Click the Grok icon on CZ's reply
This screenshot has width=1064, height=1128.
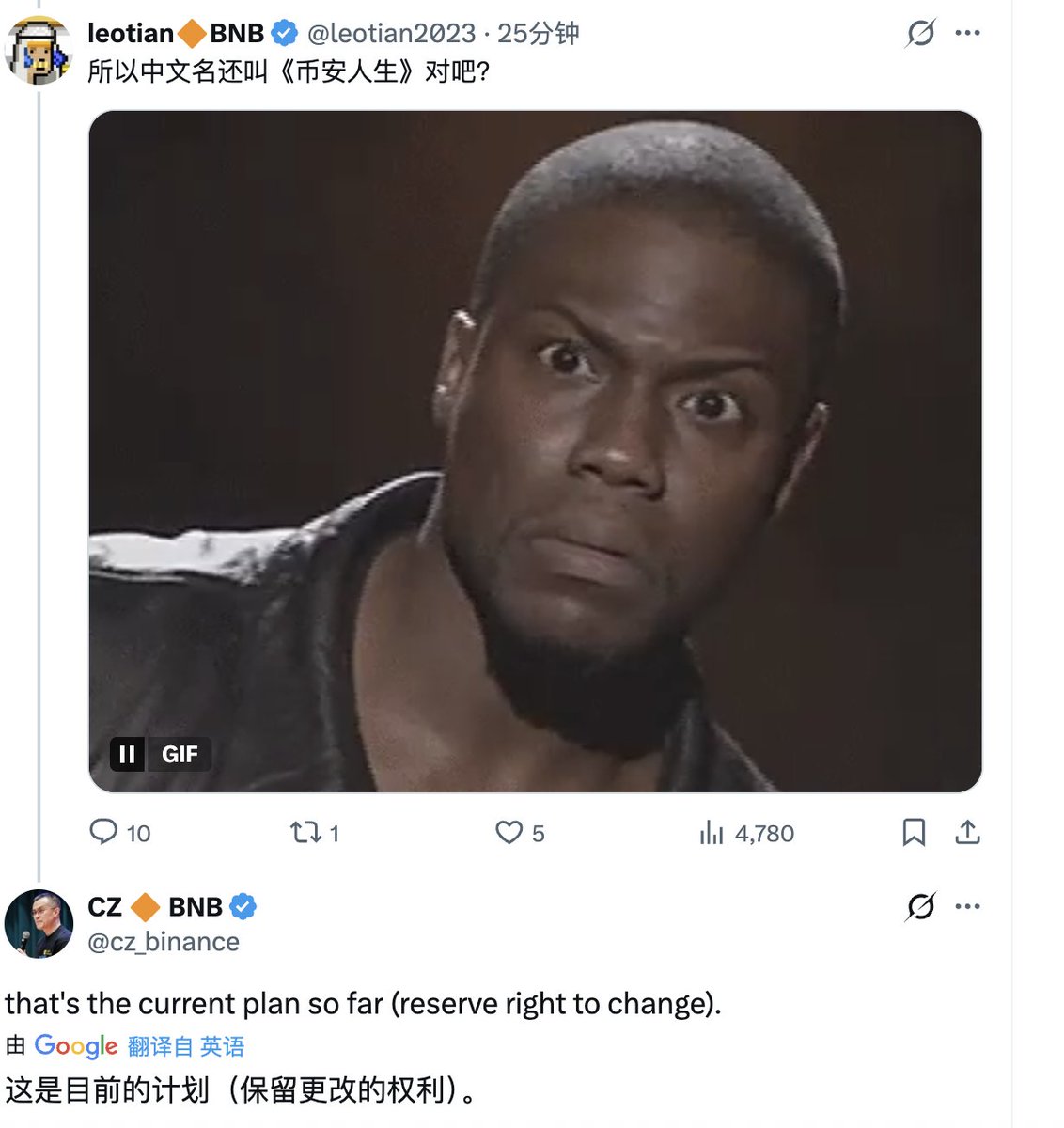point(920,906)
